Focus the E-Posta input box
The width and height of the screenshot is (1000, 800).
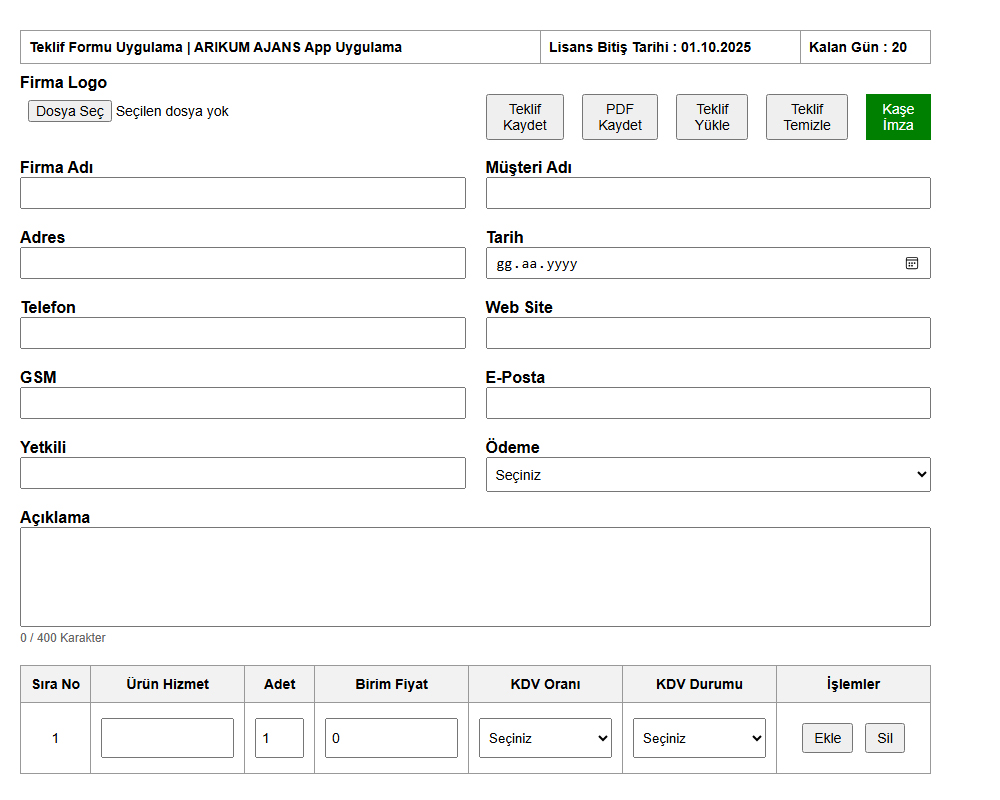[x=708, y=403]
